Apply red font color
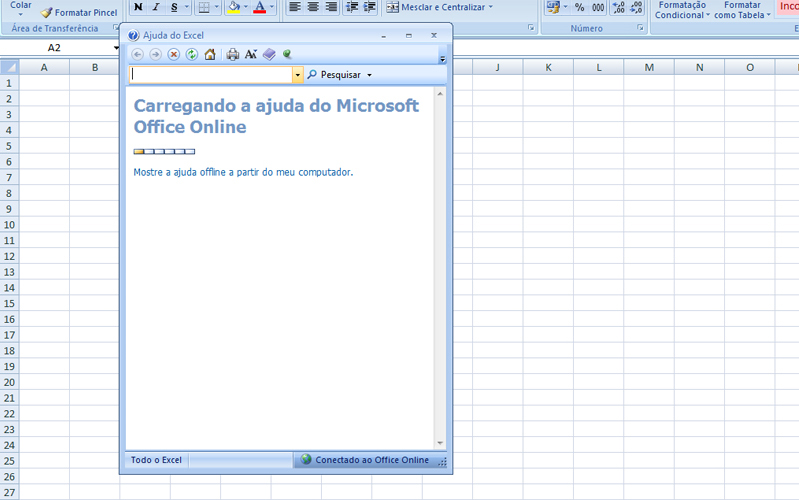Image resolution: width=799 pixels, height=500 pixels. click(259, 7)
